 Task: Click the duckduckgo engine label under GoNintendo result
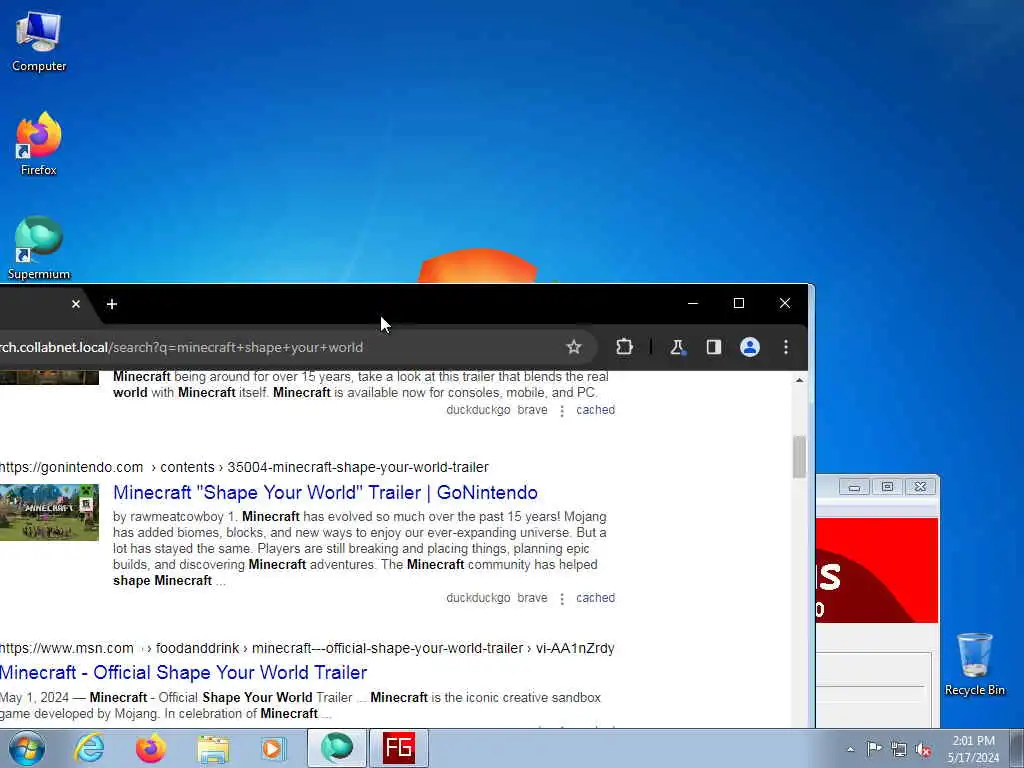pos(478,598)
